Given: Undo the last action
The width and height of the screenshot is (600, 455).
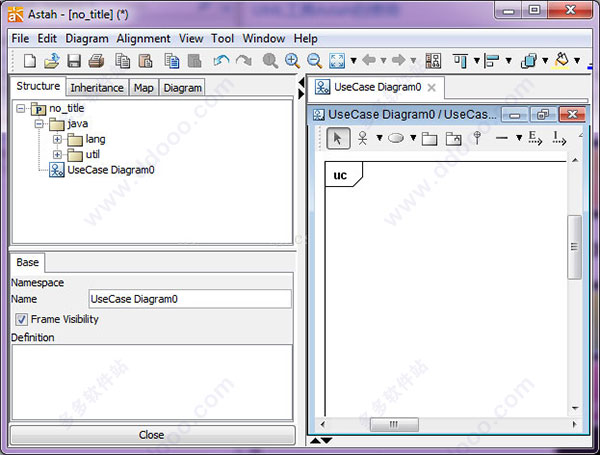Looking at the screenshot, I should [x=221, y=60].
